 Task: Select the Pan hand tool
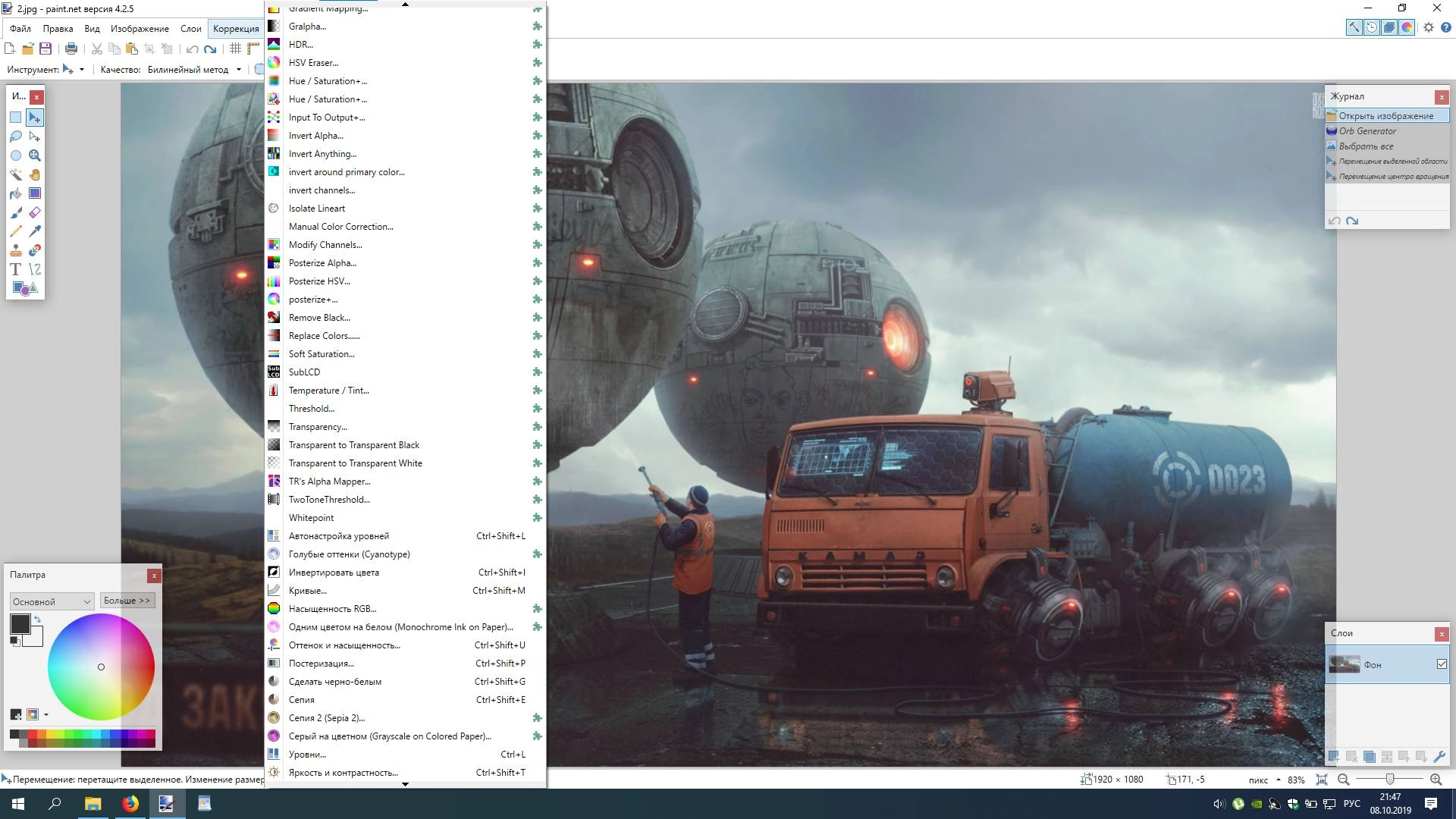[x=35, y=174]
